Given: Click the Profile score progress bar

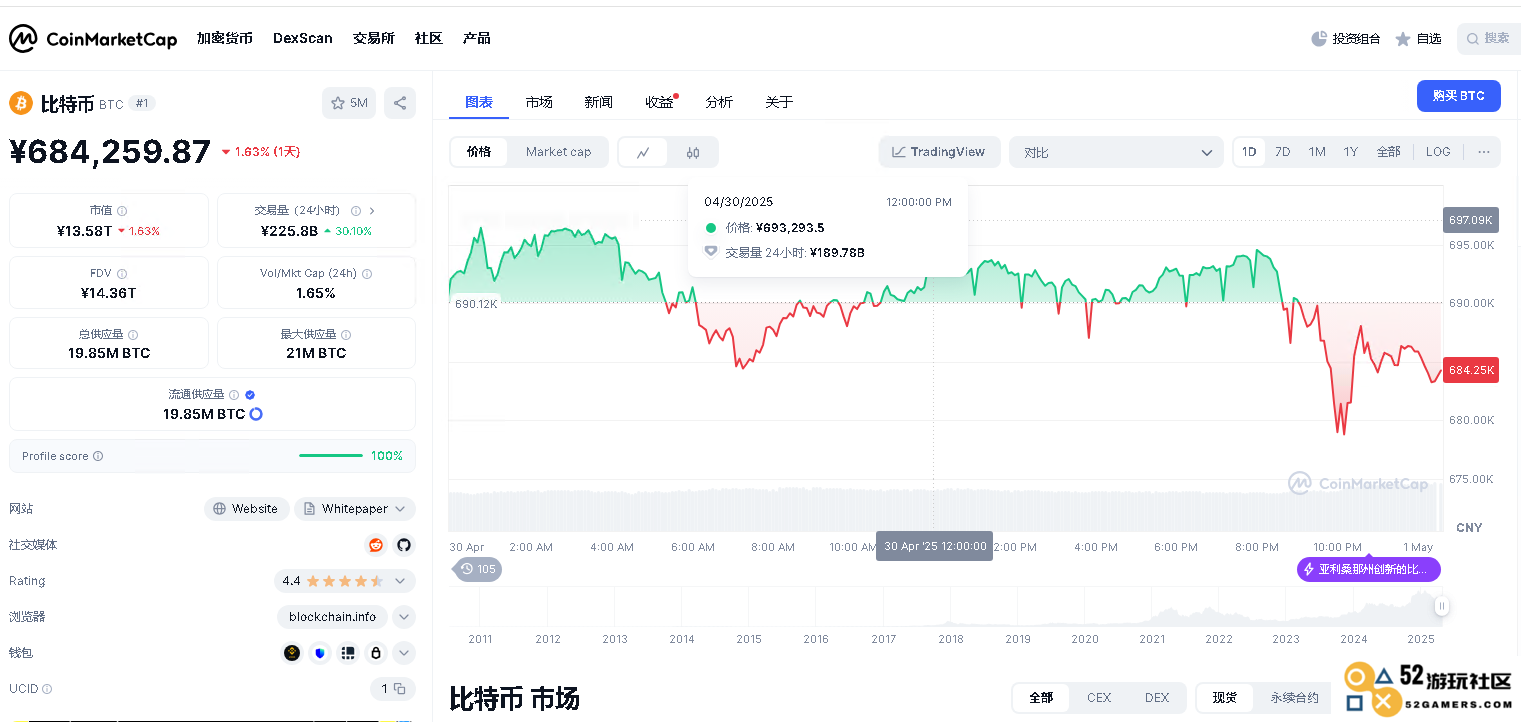Looking at the screenshot, I should click(331, 456).
